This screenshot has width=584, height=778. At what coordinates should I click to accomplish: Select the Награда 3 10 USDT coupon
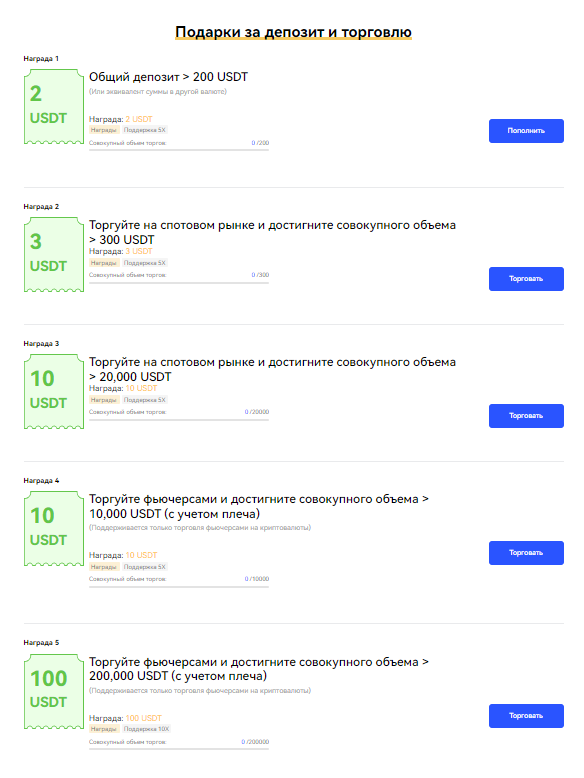pos(54,391)
